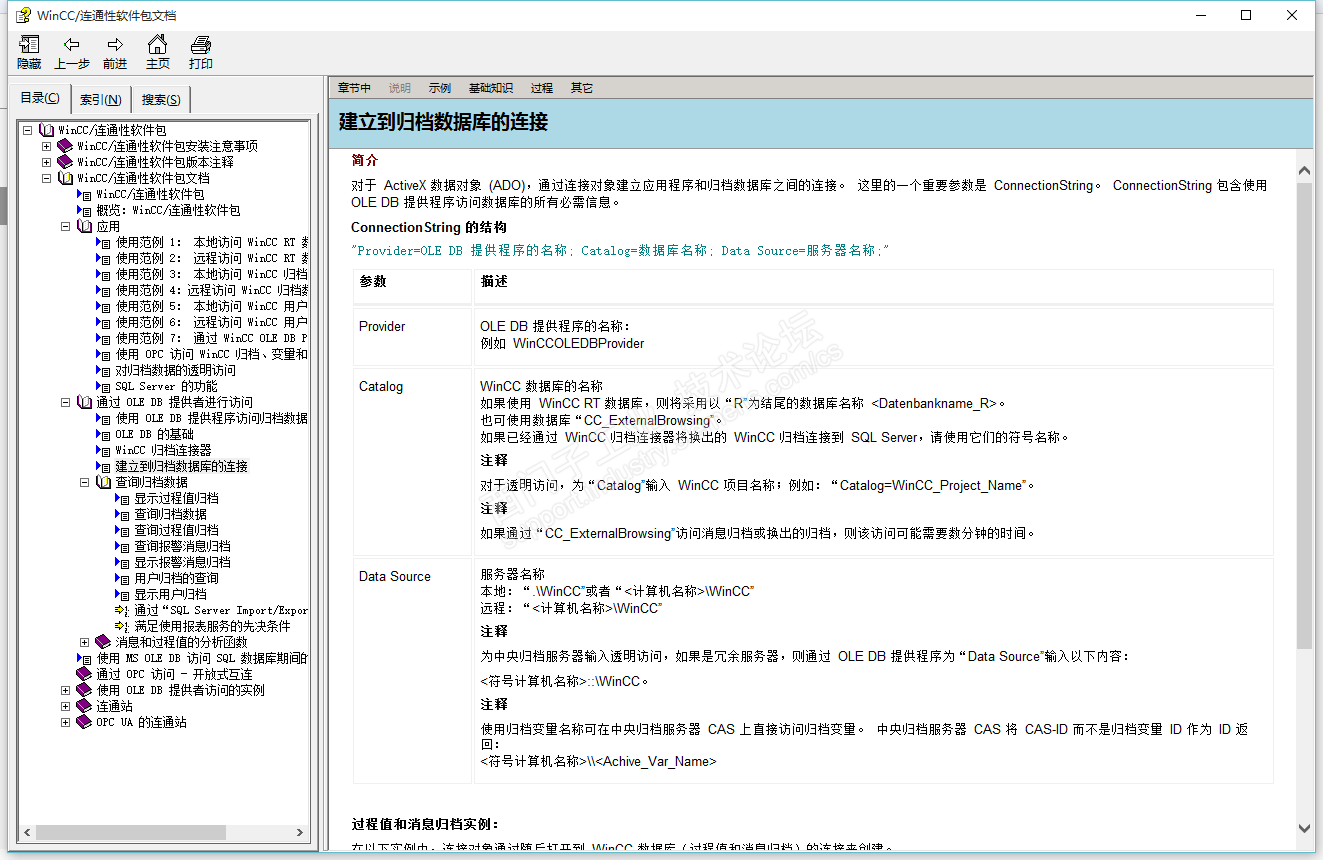Image resolution: width=1323 pixels, height=860 pixels.
Task: Click the book icon for WinCC/连通性软件包安装注意事项
Action: (65, 146)
